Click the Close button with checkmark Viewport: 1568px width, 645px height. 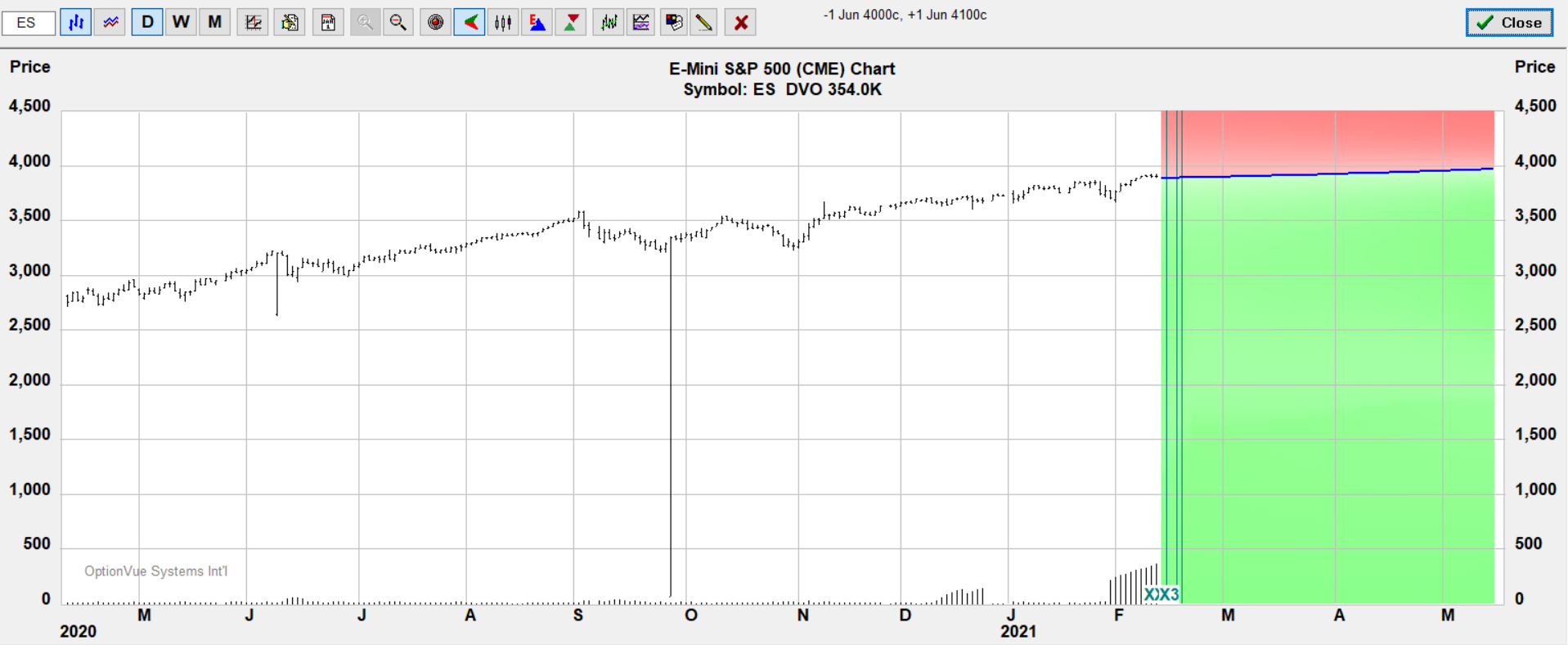1509,23
